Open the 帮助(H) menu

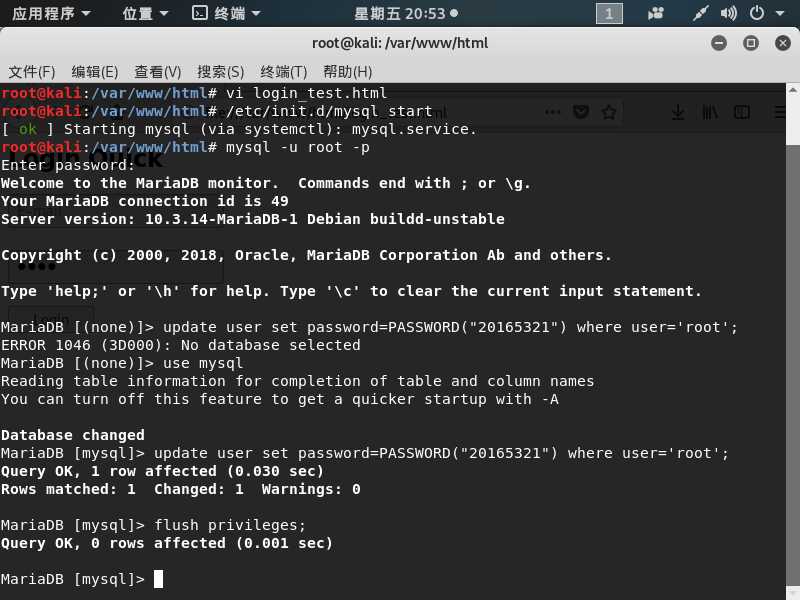click(x=347, y=72)
